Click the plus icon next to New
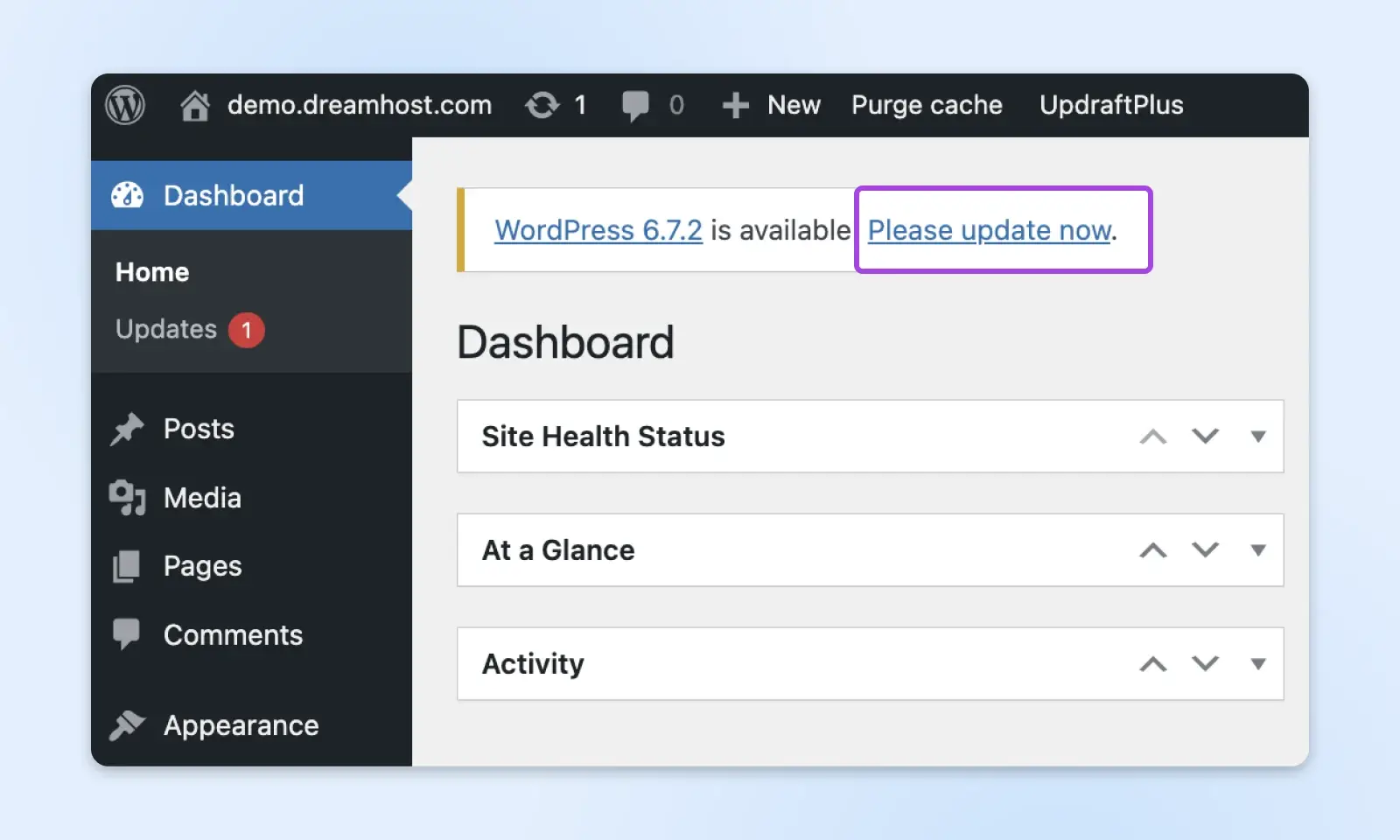Screen dimensions: 1400x840 click(x=735, y=106)
